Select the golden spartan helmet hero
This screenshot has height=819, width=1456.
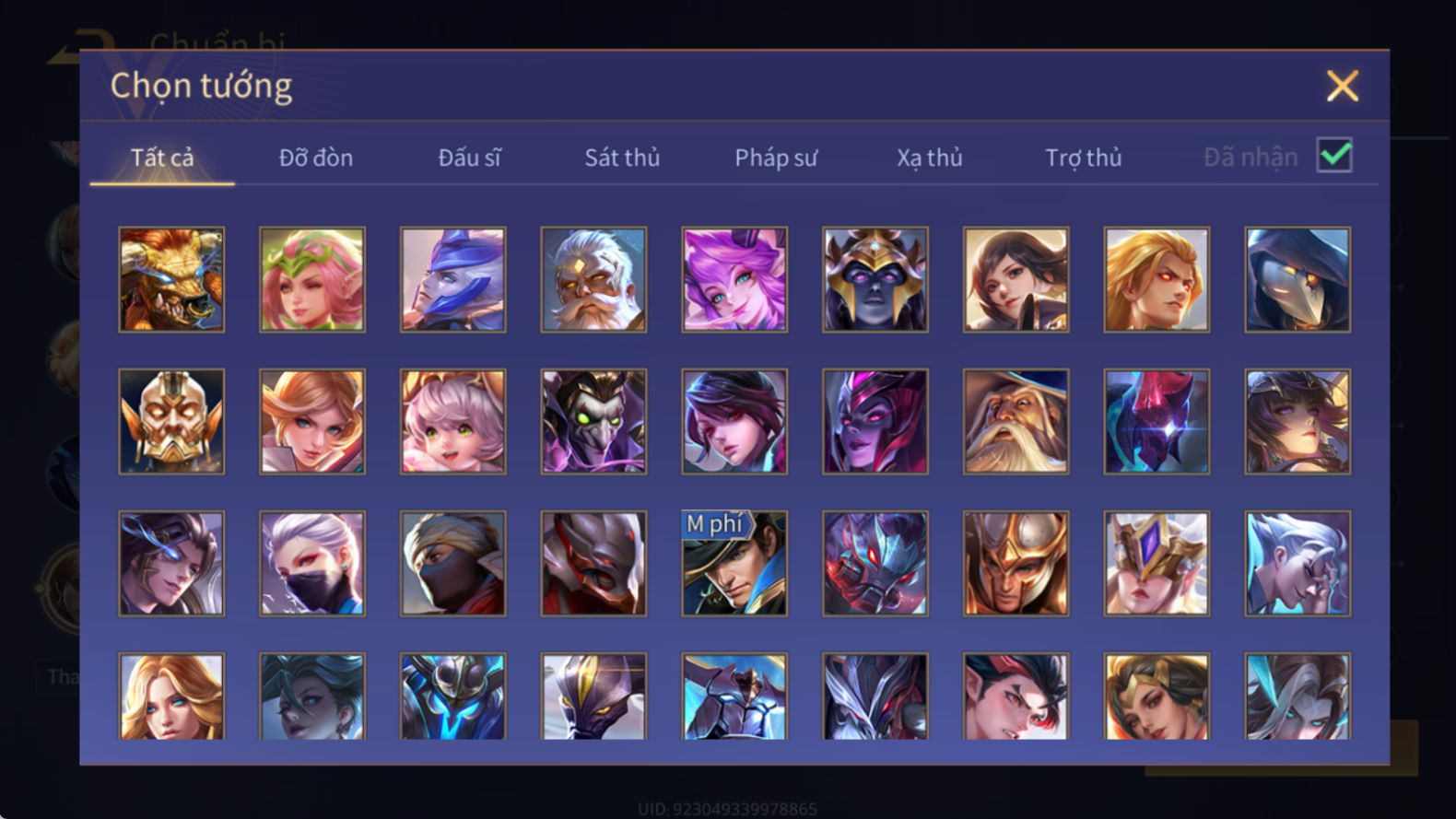point(1016,564)
